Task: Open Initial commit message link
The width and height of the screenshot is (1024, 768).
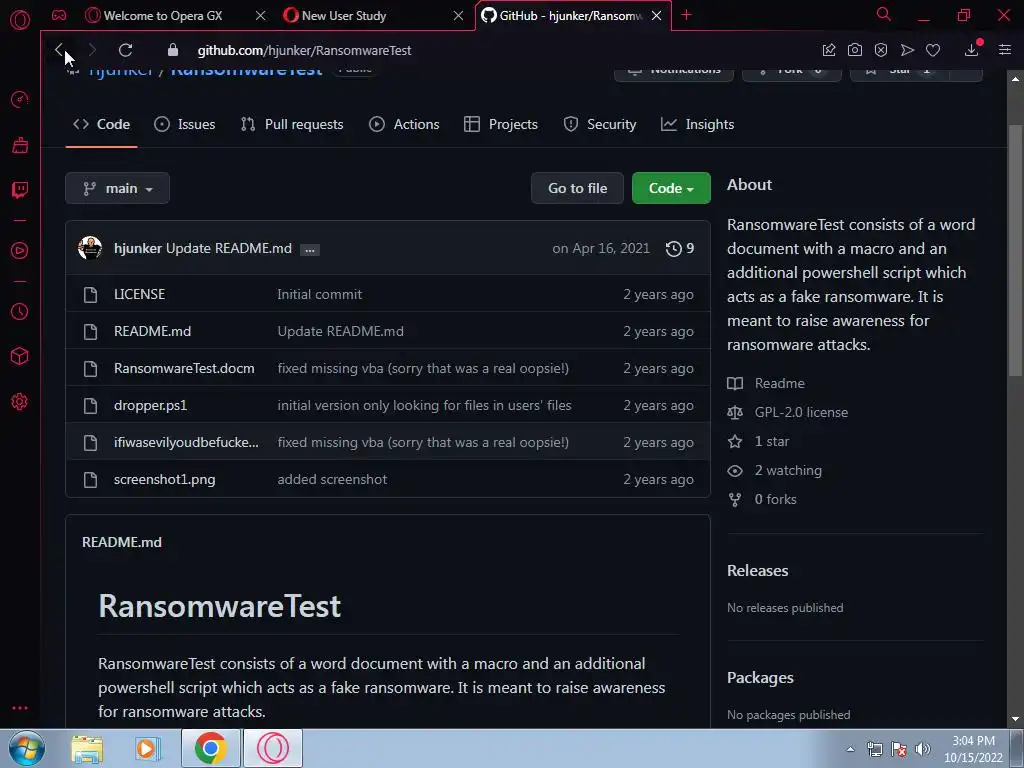Action: pyautogui.click(x=319, y=294)
